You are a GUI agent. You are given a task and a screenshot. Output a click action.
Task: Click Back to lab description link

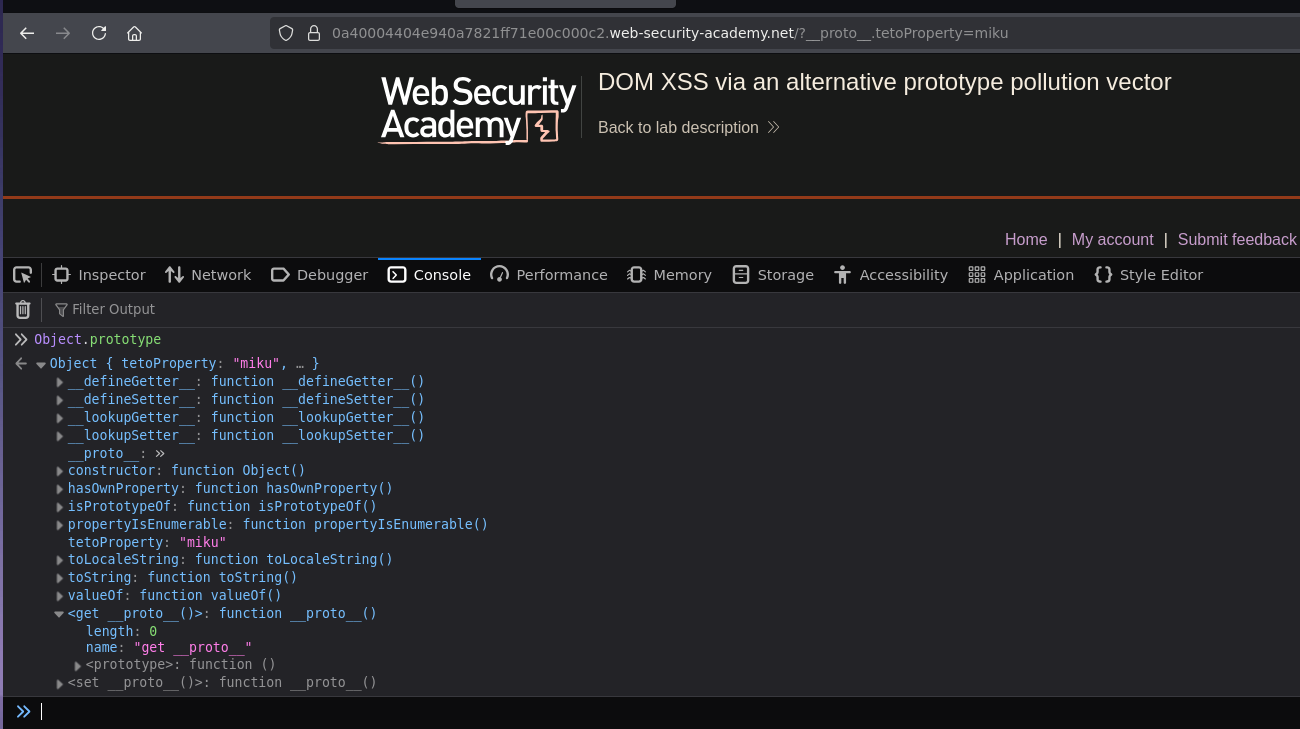point(689,128)
